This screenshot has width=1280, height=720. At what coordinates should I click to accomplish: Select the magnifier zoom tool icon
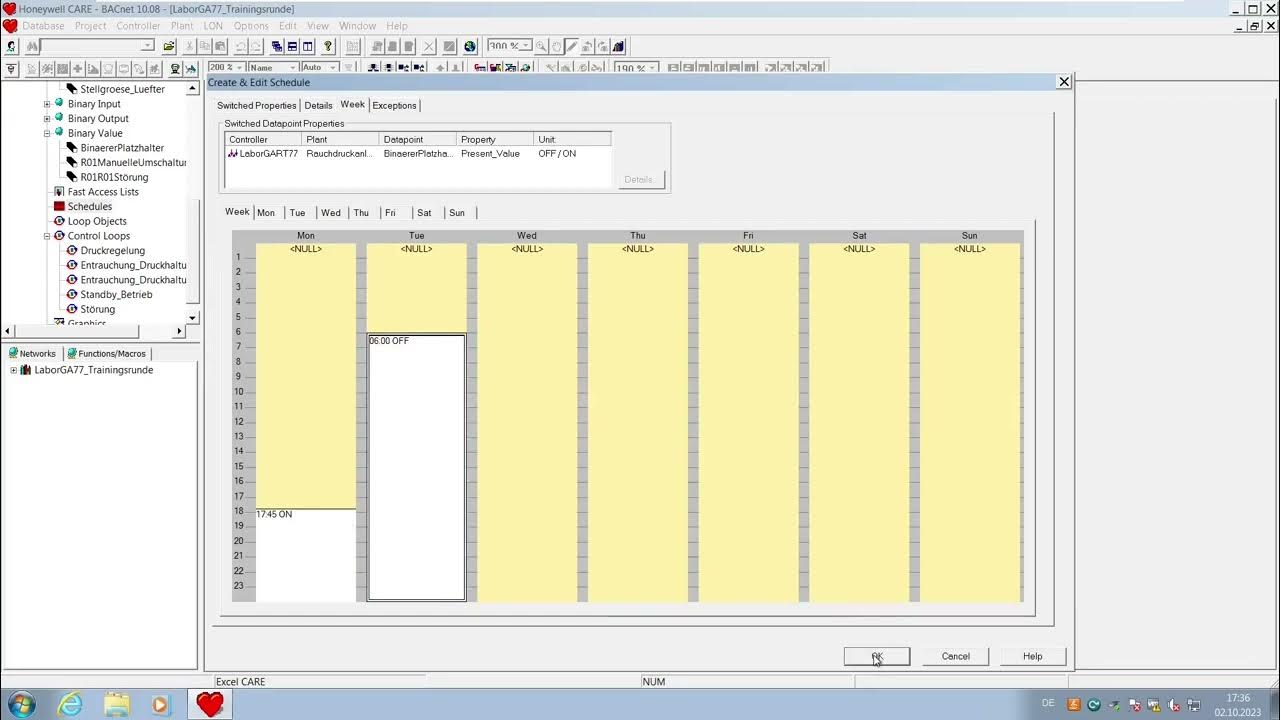coord(541,46)
